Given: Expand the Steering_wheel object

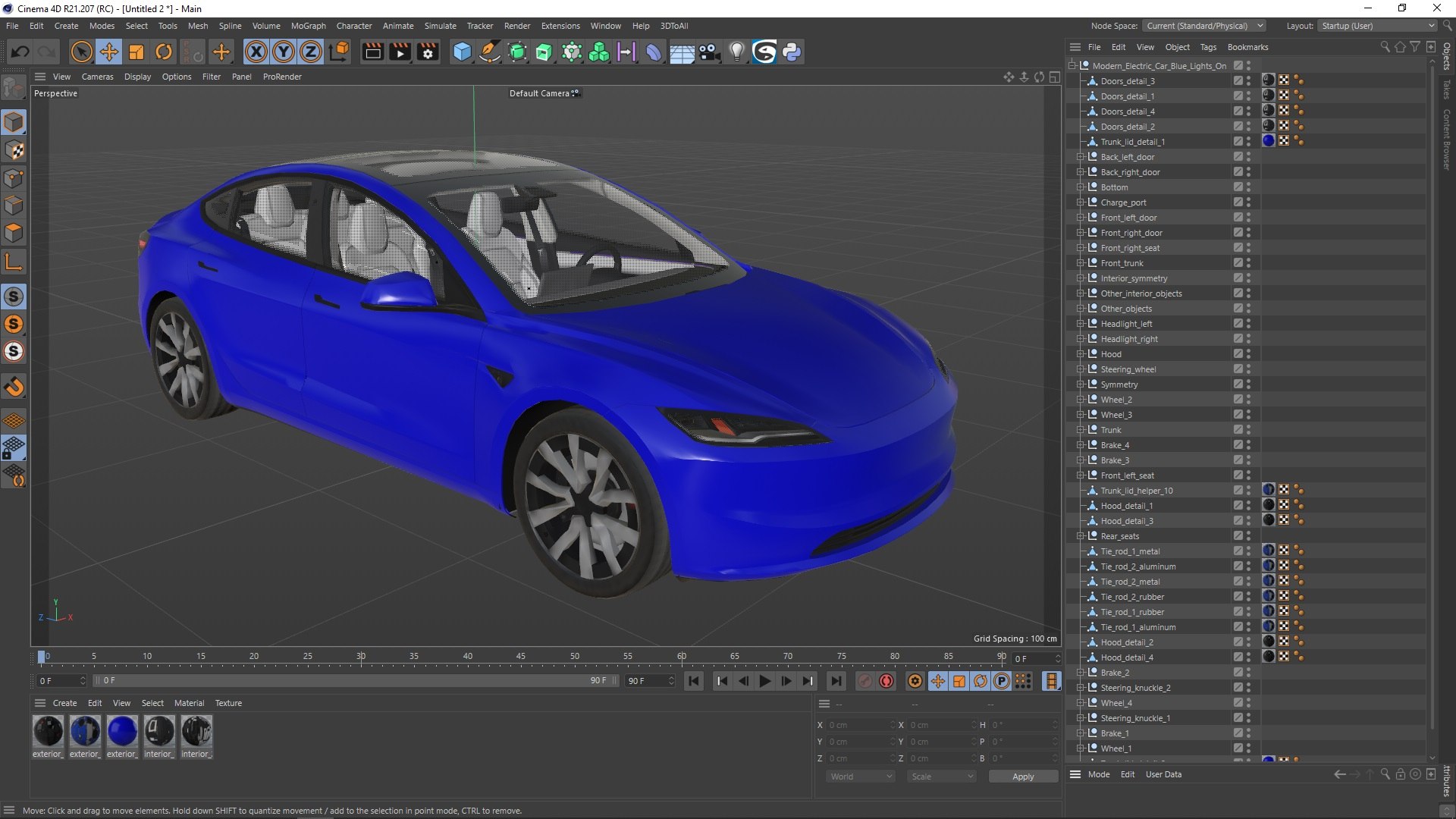Looking at the screenshot, I should click(1081, 369).
